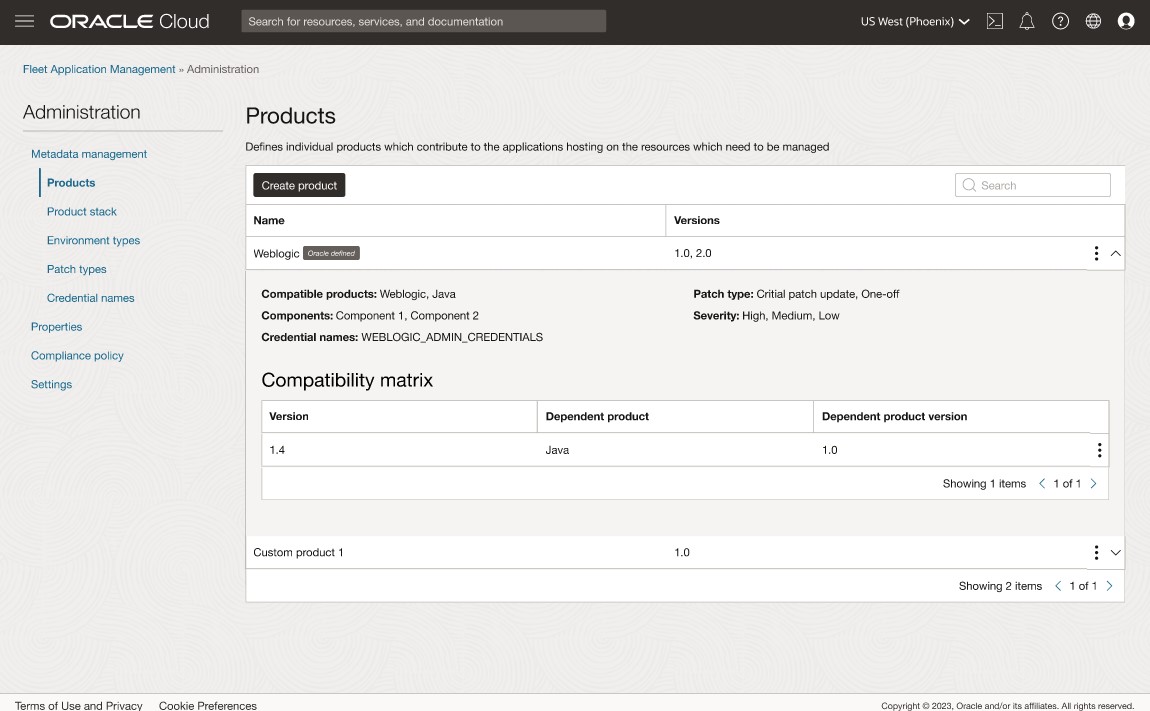Launch the Cloud Shell developer tools icon
The width and height of the screenshot is (1150, 711).
(x=994, y=21)
